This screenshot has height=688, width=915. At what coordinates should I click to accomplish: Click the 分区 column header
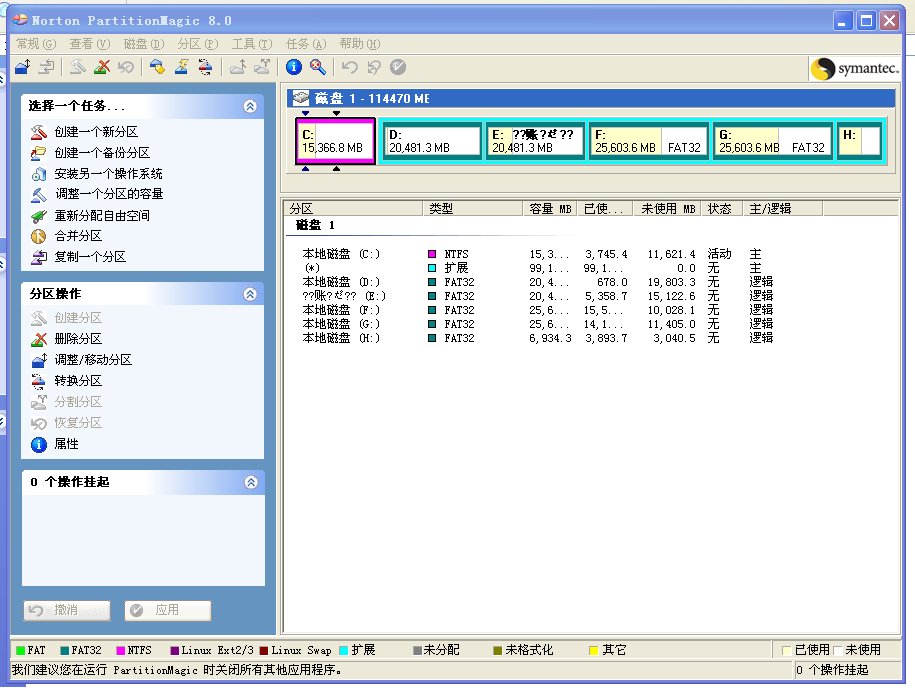pyautogui.click(x=354, y=208)
